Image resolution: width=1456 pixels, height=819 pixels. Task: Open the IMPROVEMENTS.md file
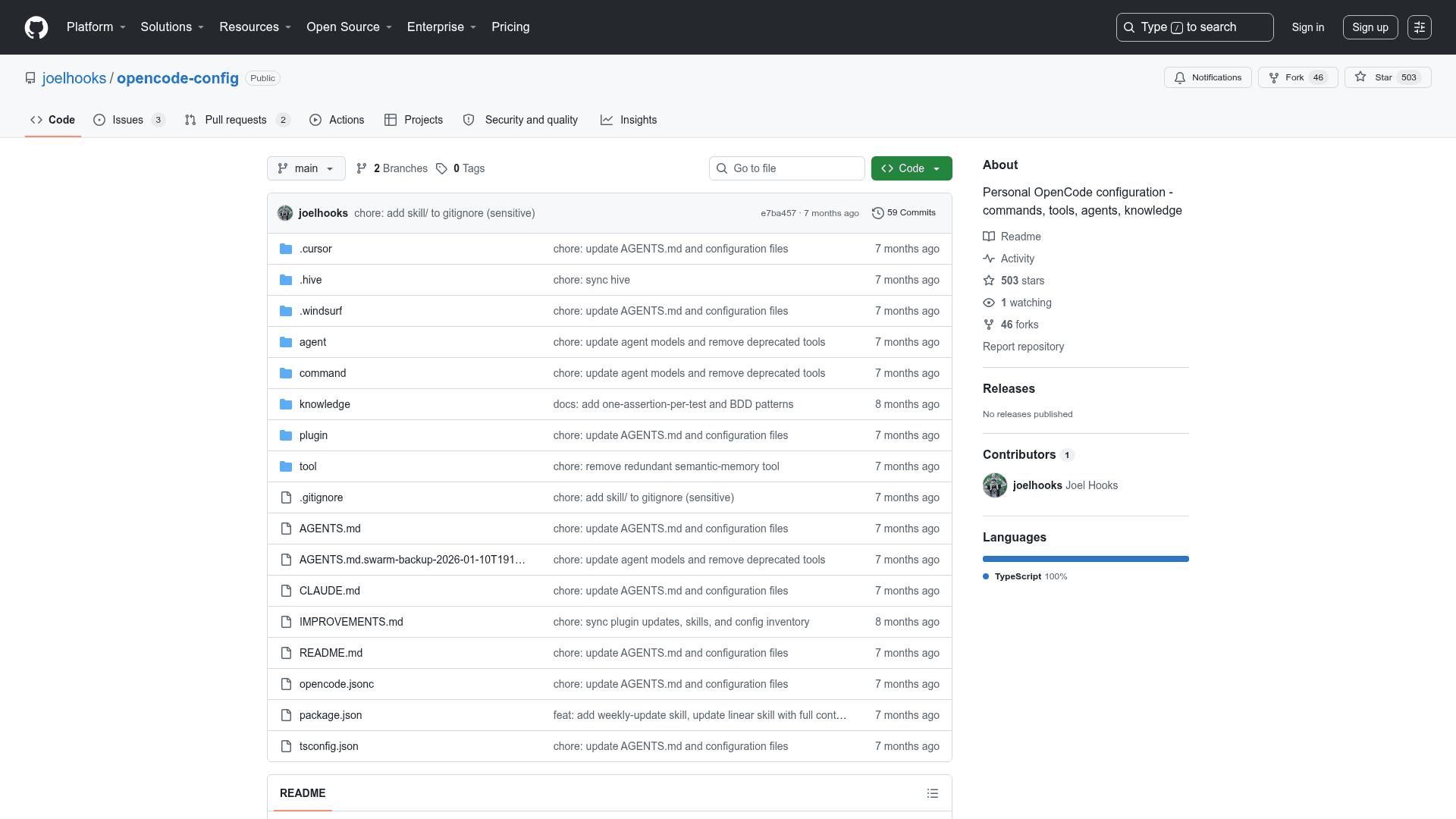(x=351, y=622)
